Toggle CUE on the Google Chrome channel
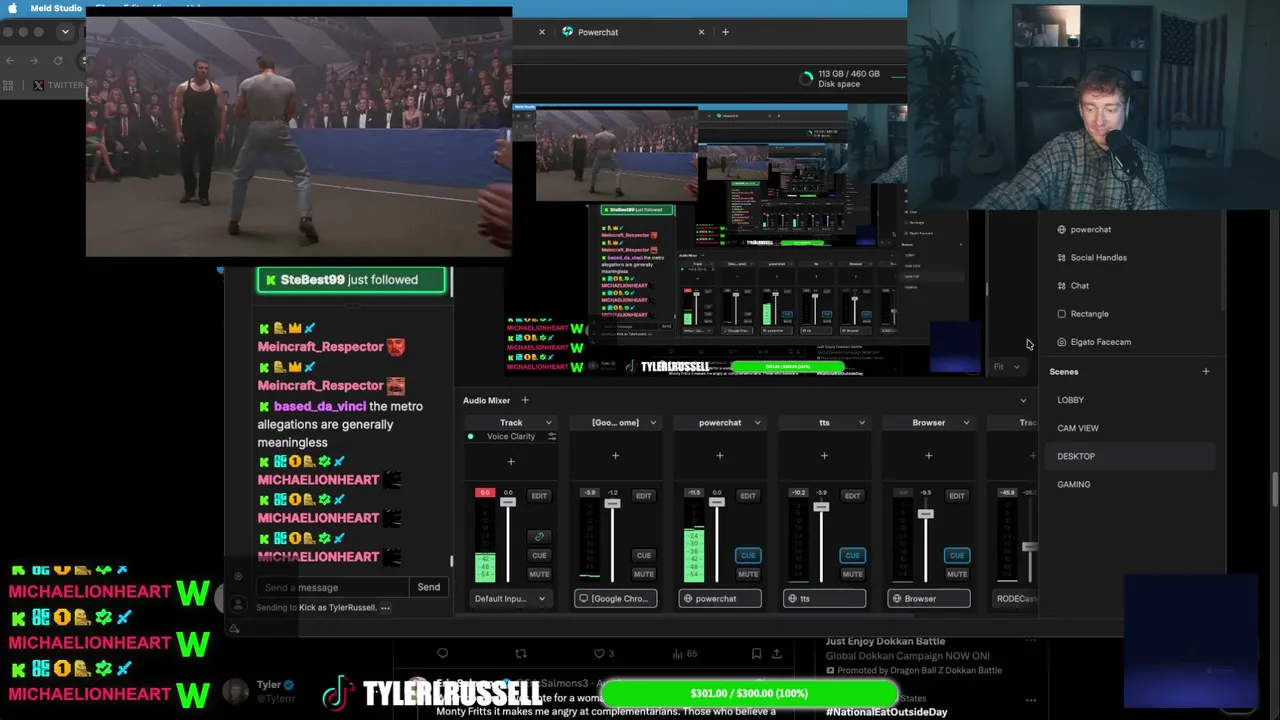This screenshot has height=720, width=1280. tap(643, 555)
